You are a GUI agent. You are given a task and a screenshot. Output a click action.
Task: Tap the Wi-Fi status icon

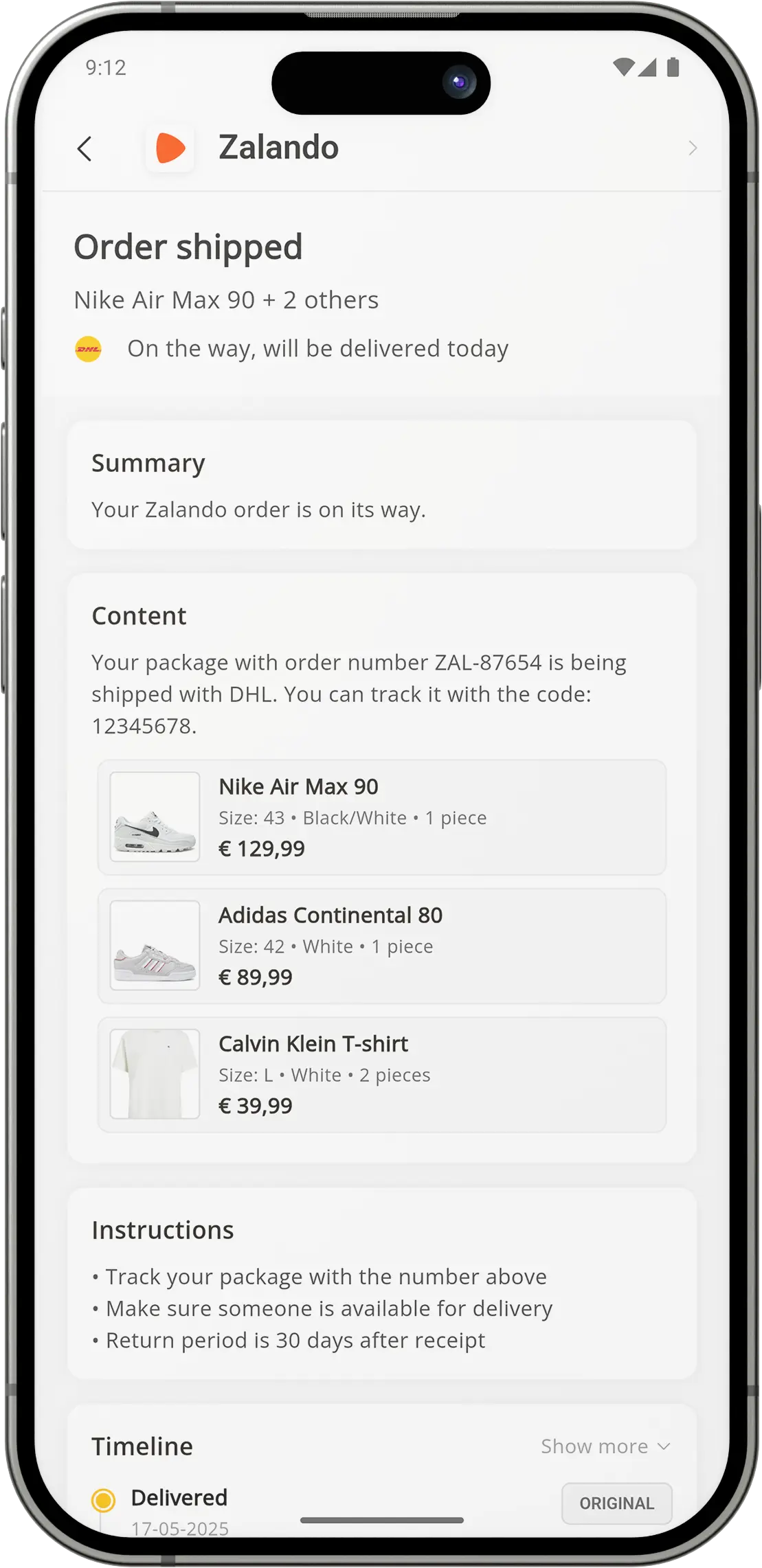[623, 67]
